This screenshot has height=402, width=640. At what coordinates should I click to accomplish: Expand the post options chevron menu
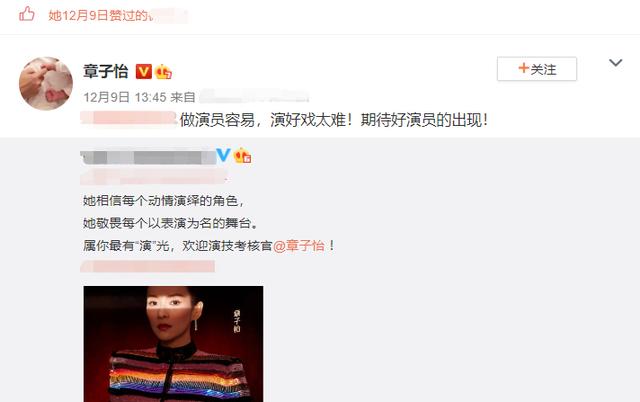616,63
